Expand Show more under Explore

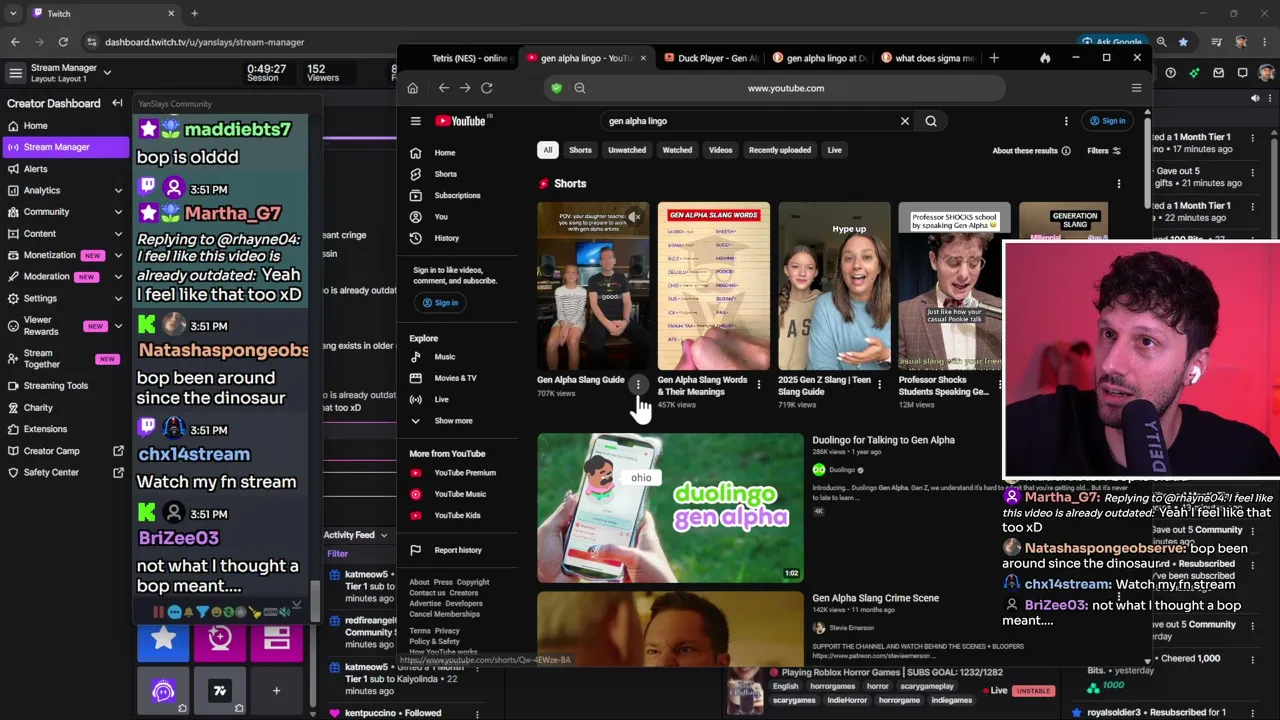[453, 421]
